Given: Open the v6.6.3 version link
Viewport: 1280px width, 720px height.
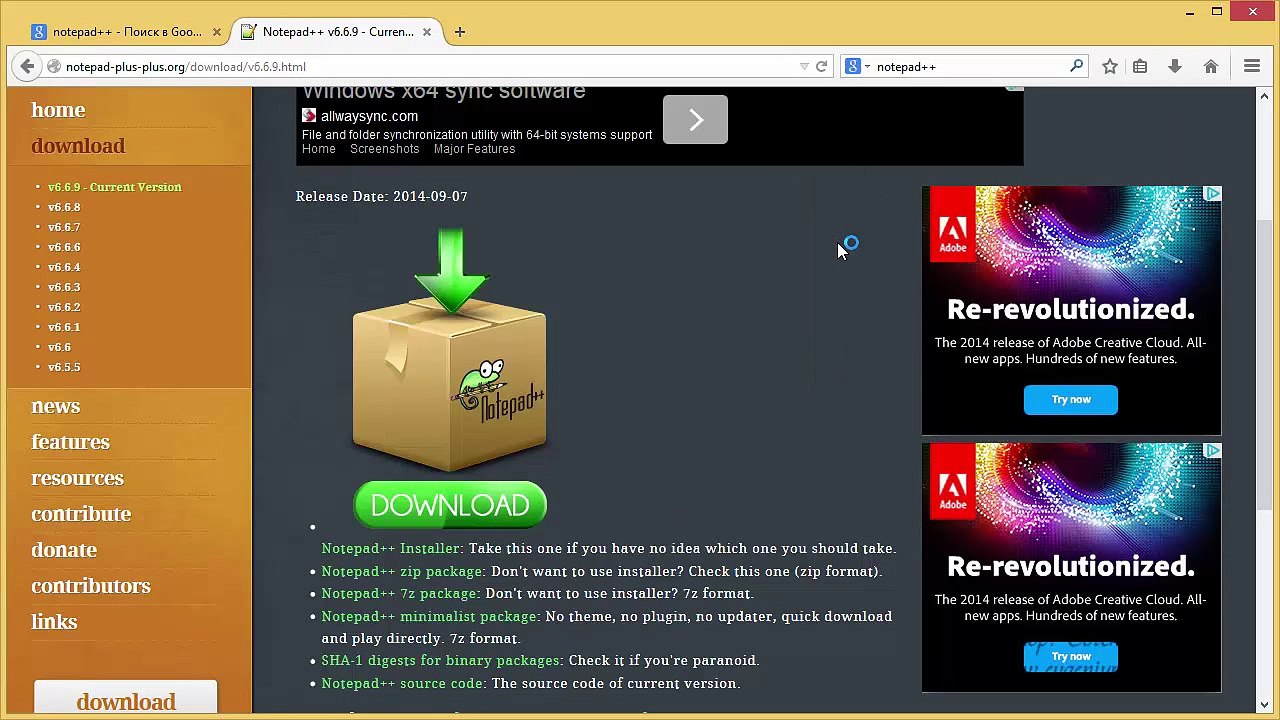Looking at the screenshot, I should 64,287.
